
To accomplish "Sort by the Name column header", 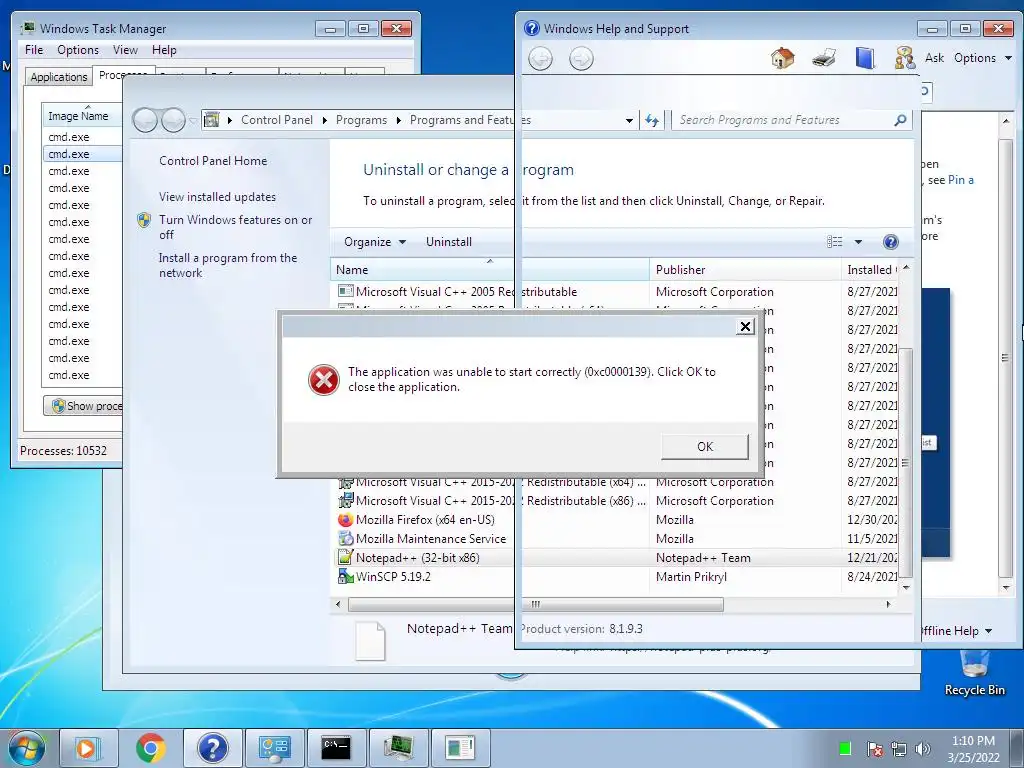I will pyautogui.click(x=490, y=270).
